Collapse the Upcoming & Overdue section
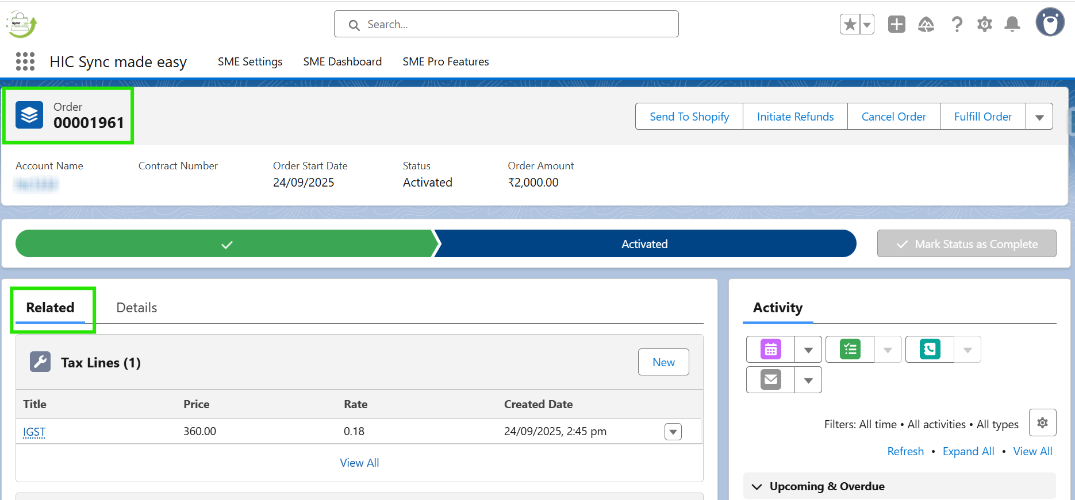The image size is (1075, 500). pos(757,487)
